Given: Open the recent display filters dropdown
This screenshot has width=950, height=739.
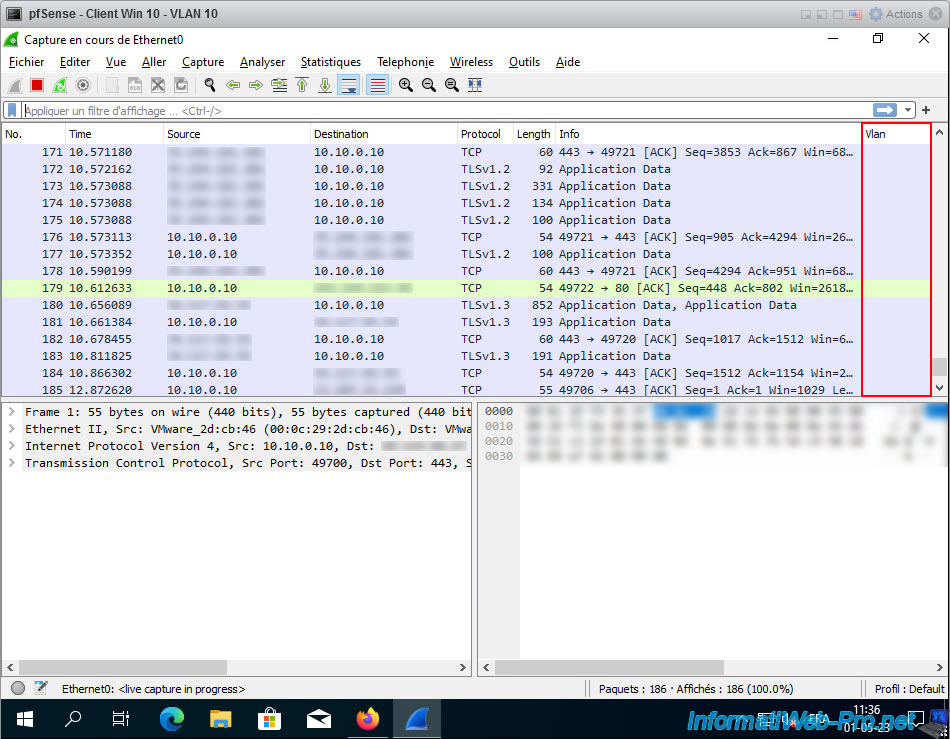Looking at the screenshot, I should (x=908, y=110).
